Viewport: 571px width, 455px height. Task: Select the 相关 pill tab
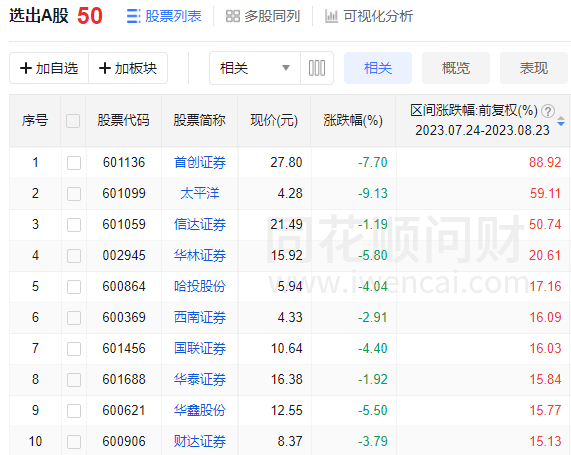click(x=378, y=68)
